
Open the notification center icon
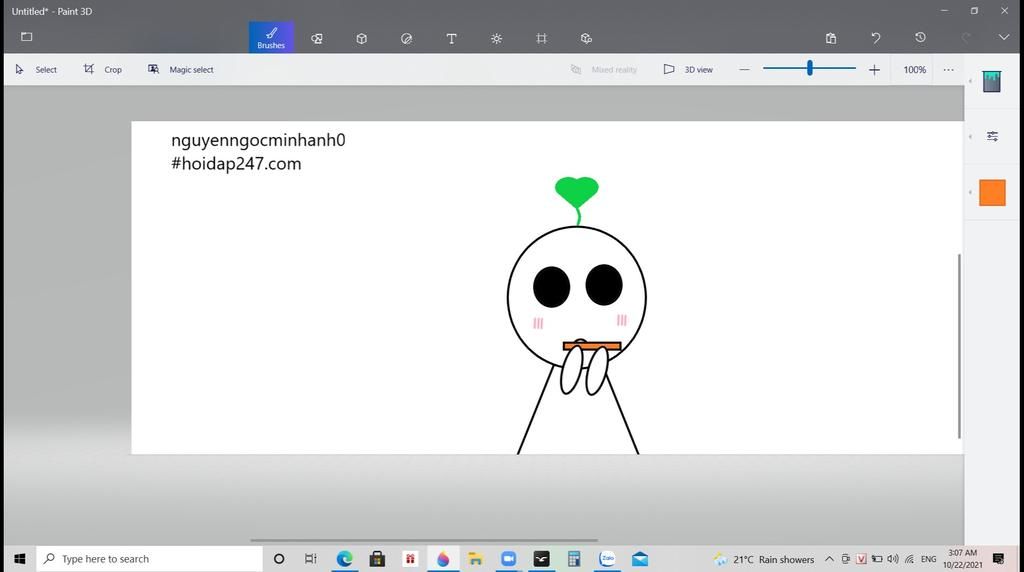point(999,558)
